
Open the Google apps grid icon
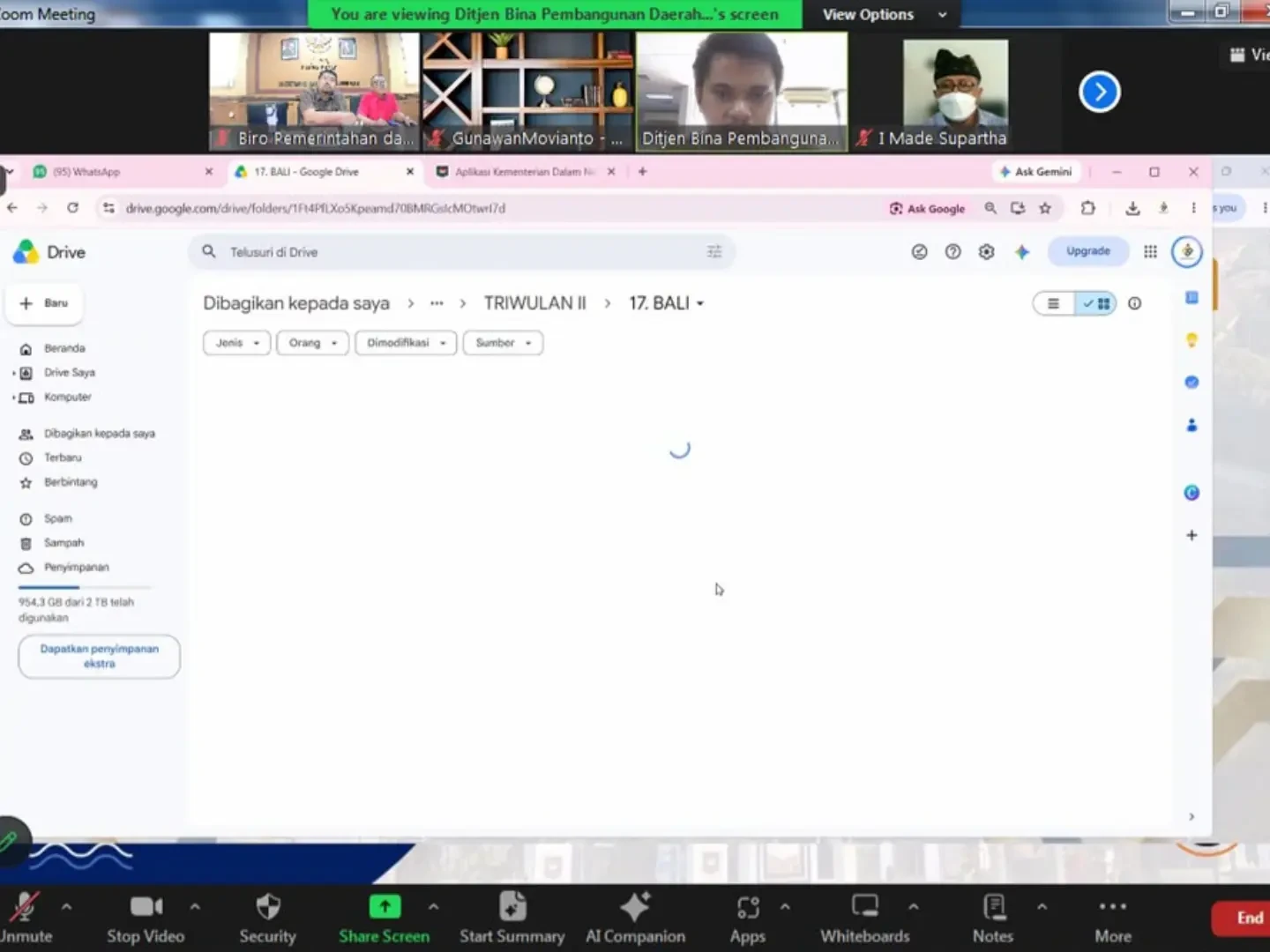1150,252
